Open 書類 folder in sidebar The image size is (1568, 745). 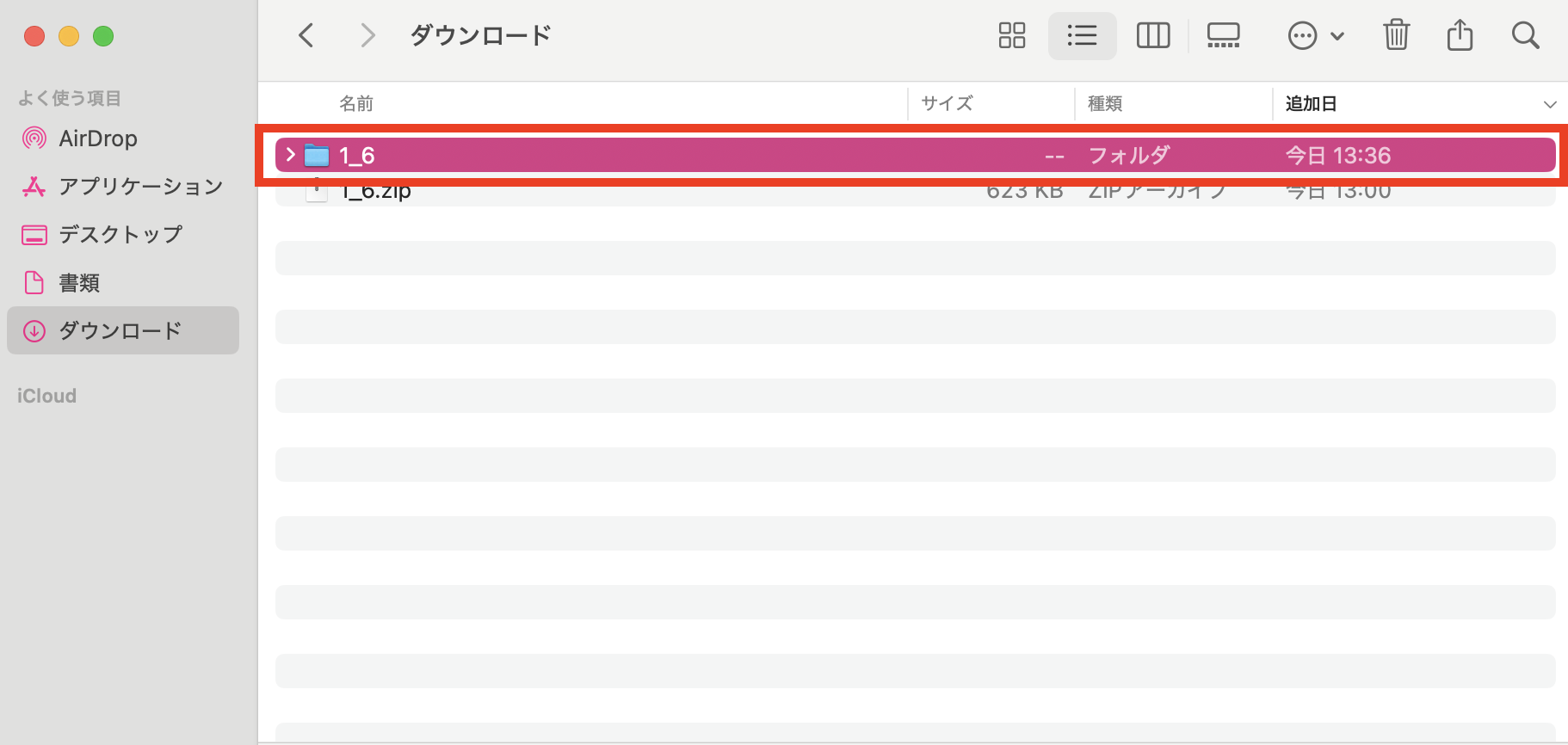(79, 283)
